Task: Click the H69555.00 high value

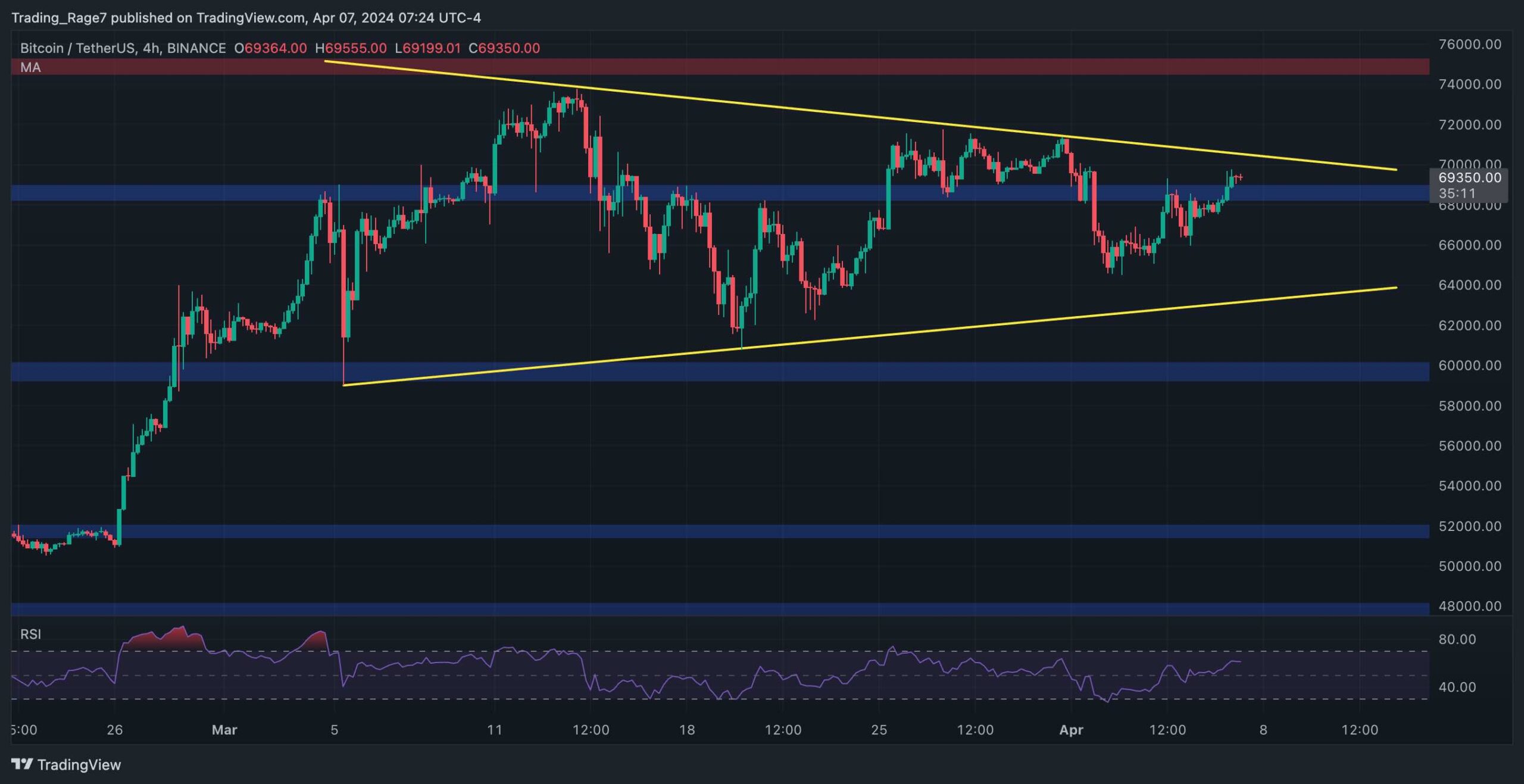Action: point(352,48)
